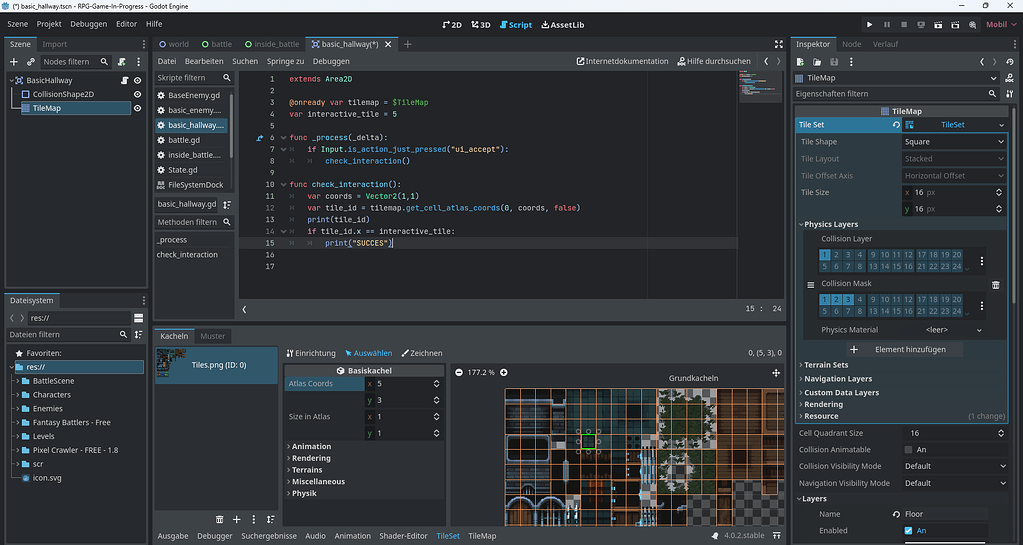
Task: Click Hilfe durchsuchen button
Action: 714,61
